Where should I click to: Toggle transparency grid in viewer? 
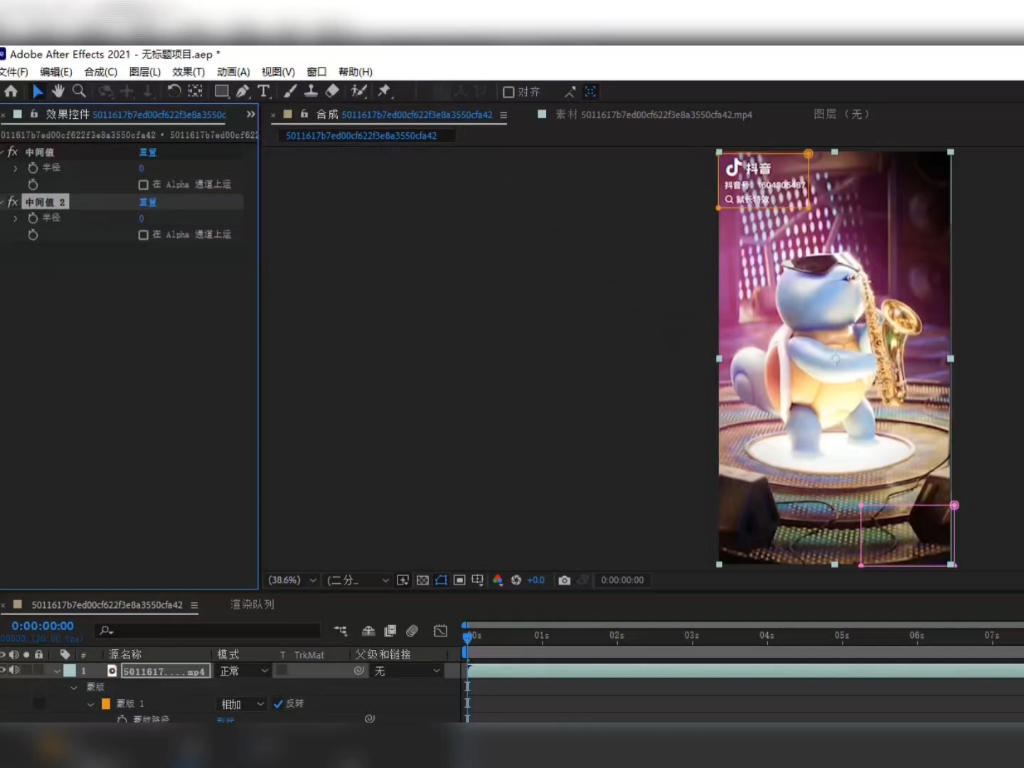(x=423, y=580)
